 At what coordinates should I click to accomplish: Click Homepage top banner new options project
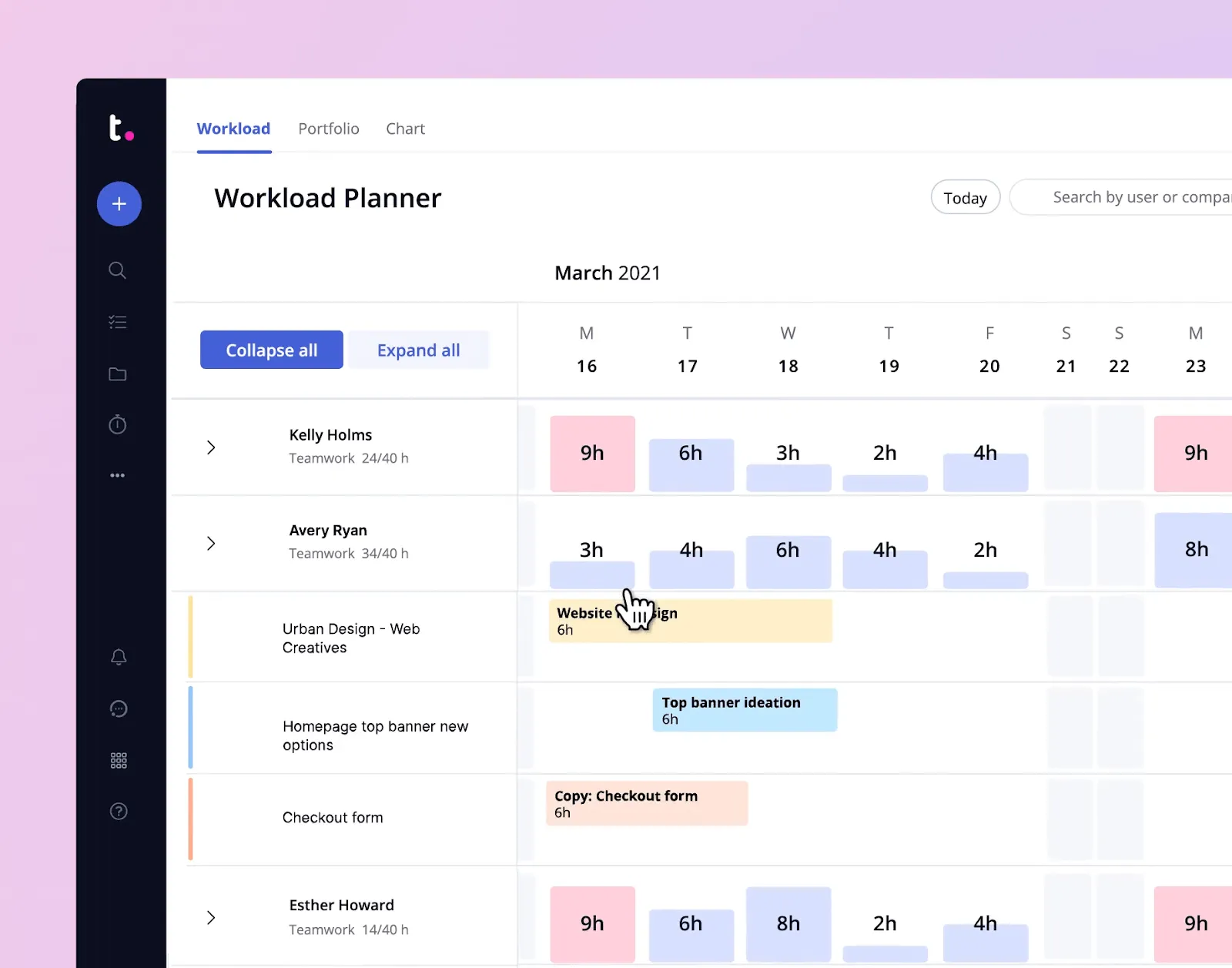pyautogui.click(x=375, y=735)
